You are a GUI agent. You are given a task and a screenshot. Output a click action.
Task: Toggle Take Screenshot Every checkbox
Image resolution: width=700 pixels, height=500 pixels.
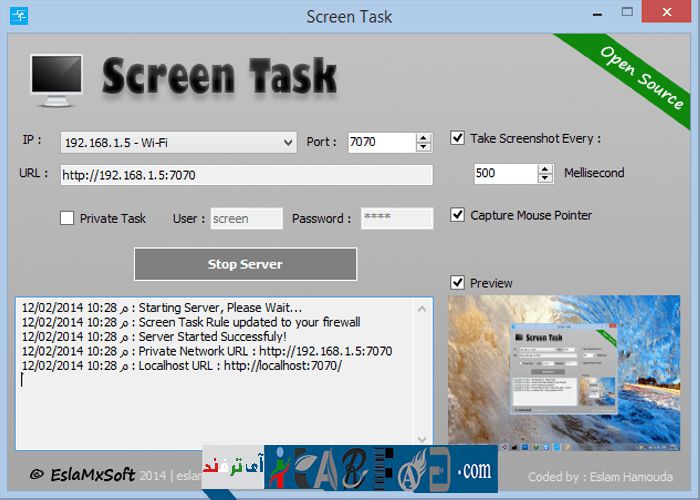[x=458, y=139]
